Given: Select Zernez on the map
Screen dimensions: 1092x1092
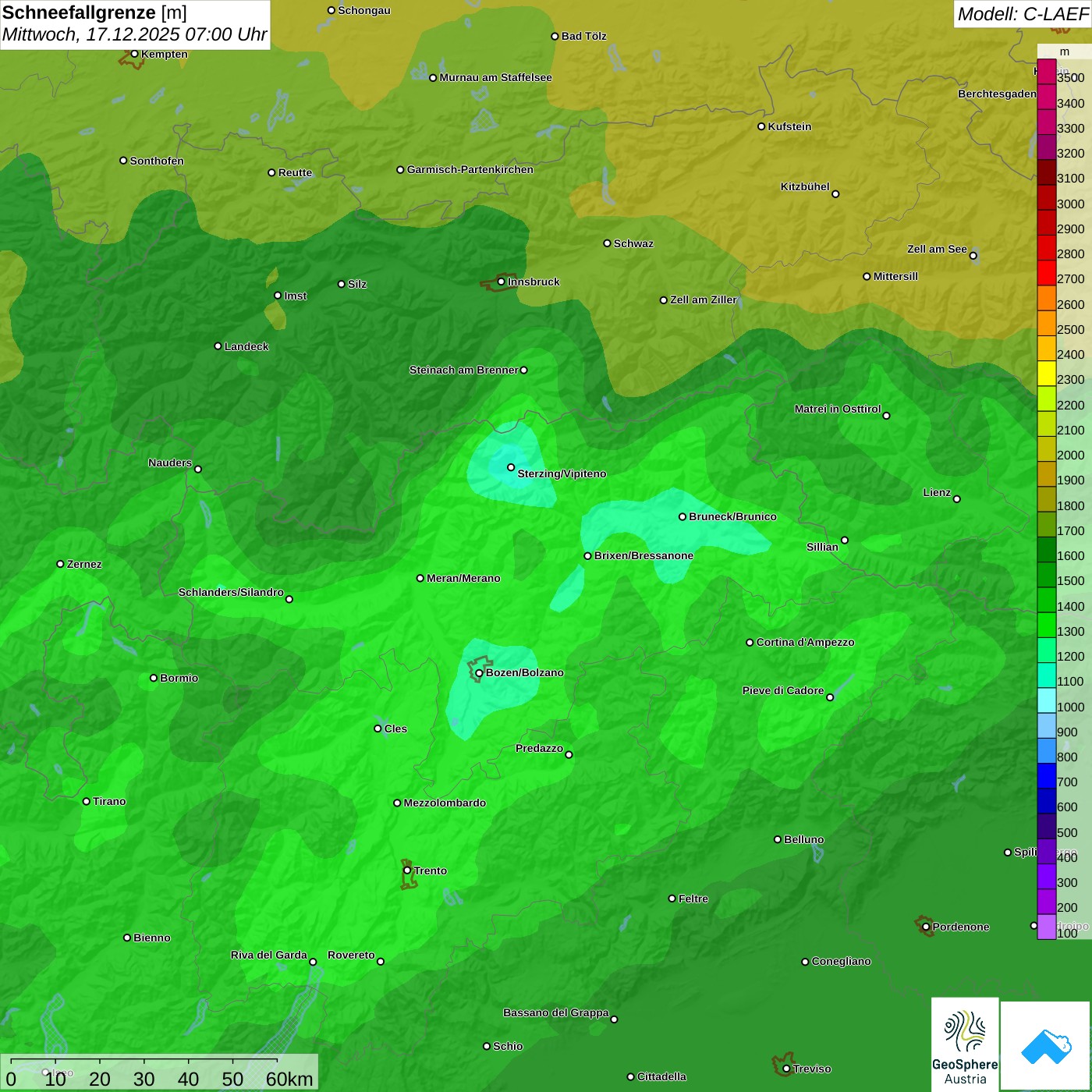Looking at the screenshot, I should click(x=79, y=564).
